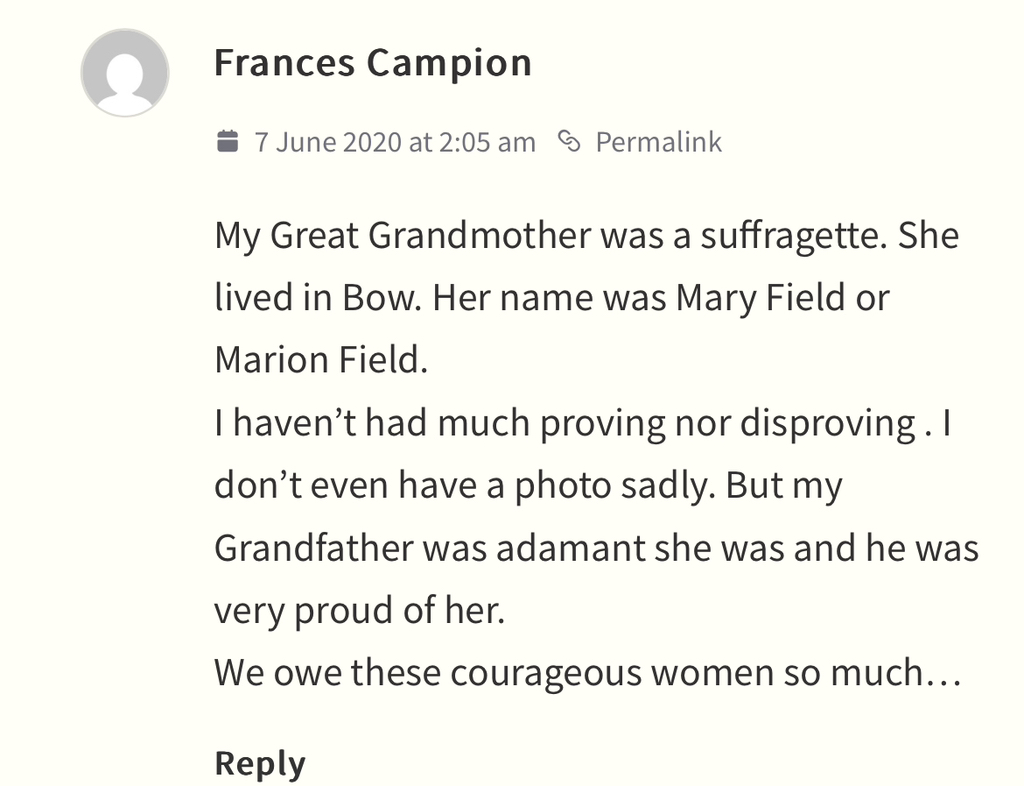Reply to Frances Campion's comment
Screen dimensions: 1024x786
[x=260, y=763]
